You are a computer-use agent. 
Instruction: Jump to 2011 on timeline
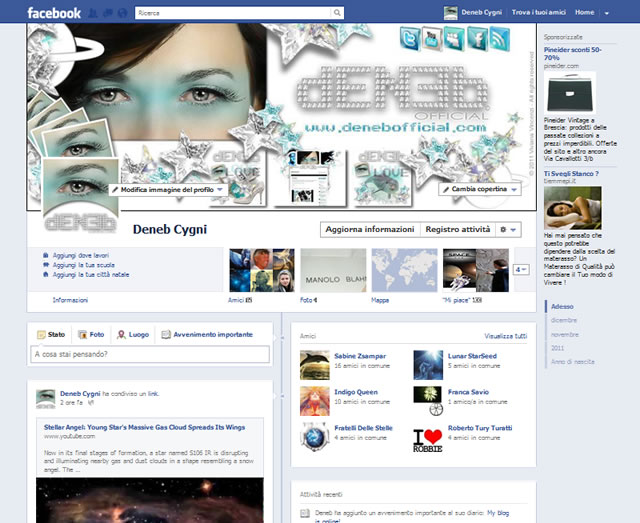click(x=558, y=348)
